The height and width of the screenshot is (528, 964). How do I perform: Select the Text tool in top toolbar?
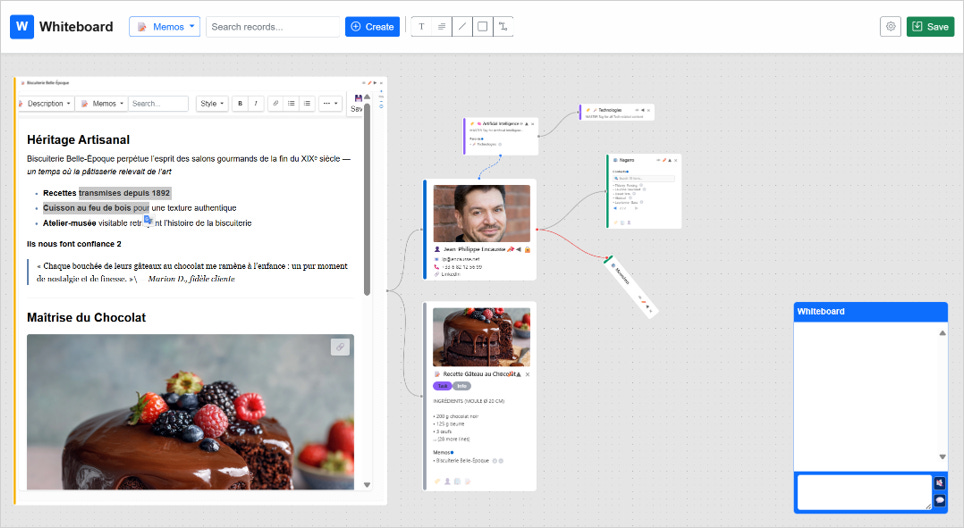click(x=421, y=26)
